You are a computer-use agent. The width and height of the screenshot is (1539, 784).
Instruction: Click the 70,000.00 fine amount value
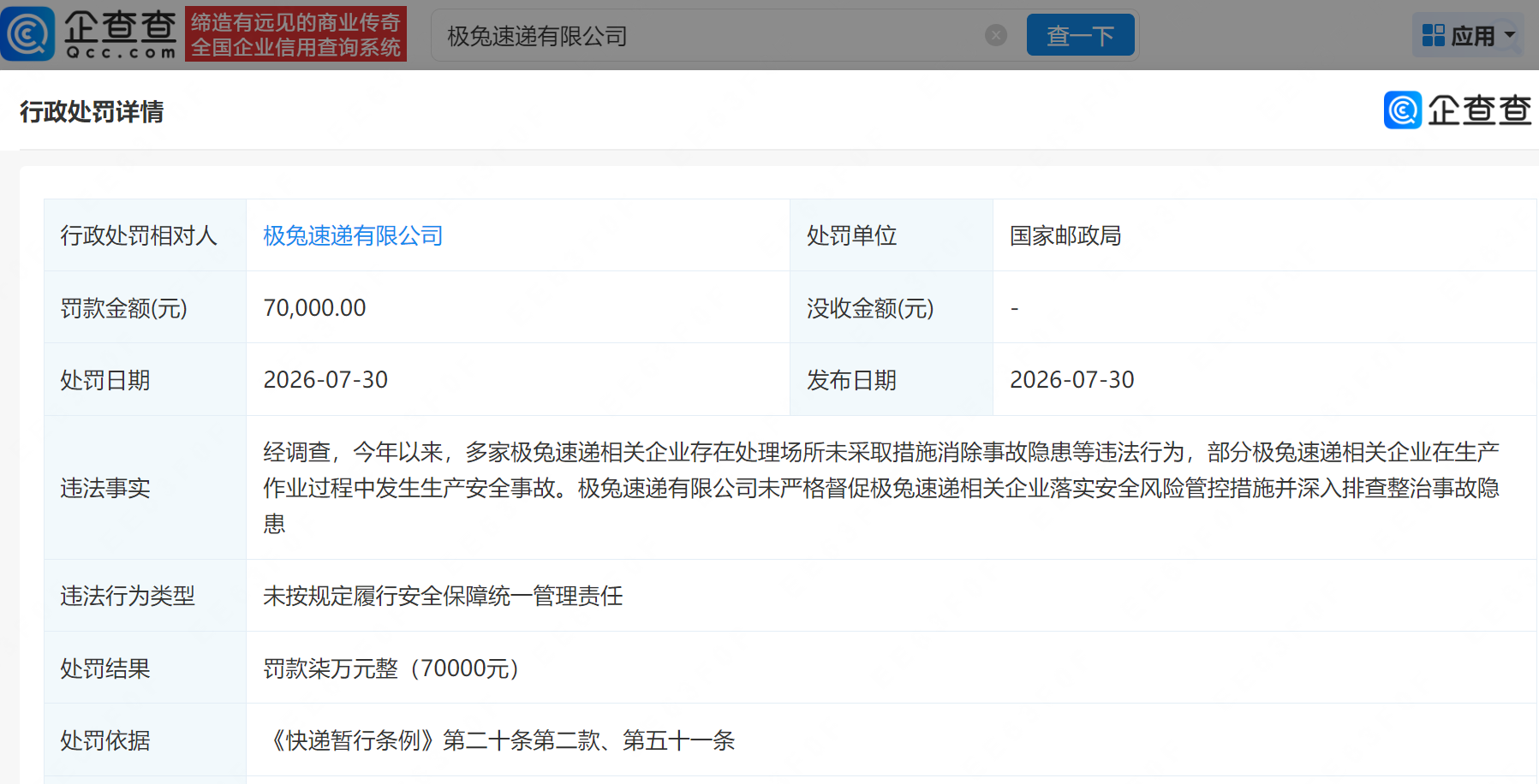pyautogui.click(x=314, y=307)
